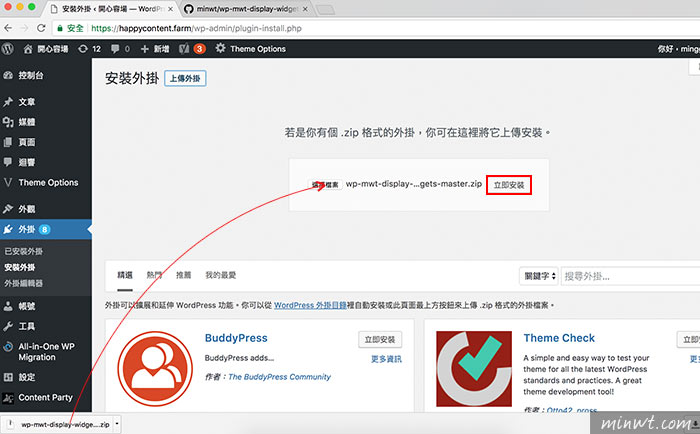700x434 pixels.
Task: Open the Yoast SEO icon with badge 3
Action: (184, 49)
